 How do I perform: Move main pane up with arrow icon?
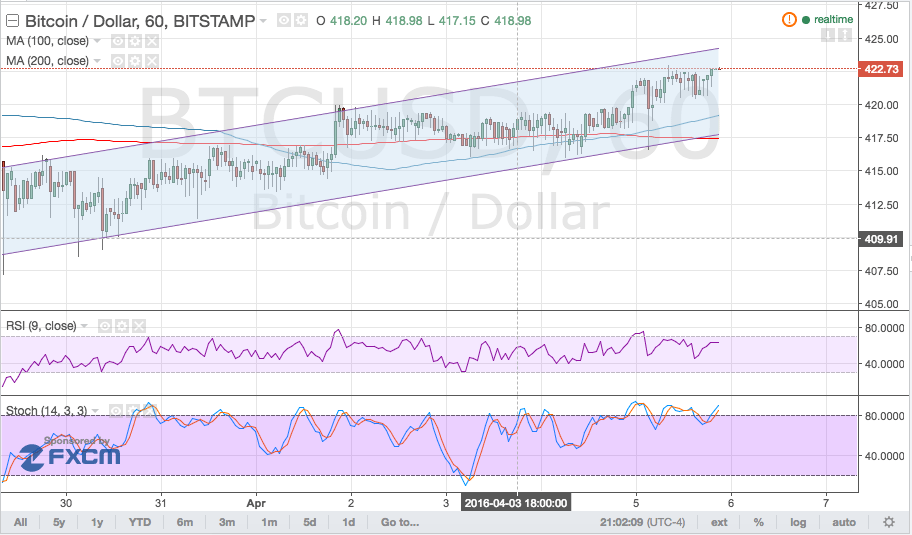[845, 36]
